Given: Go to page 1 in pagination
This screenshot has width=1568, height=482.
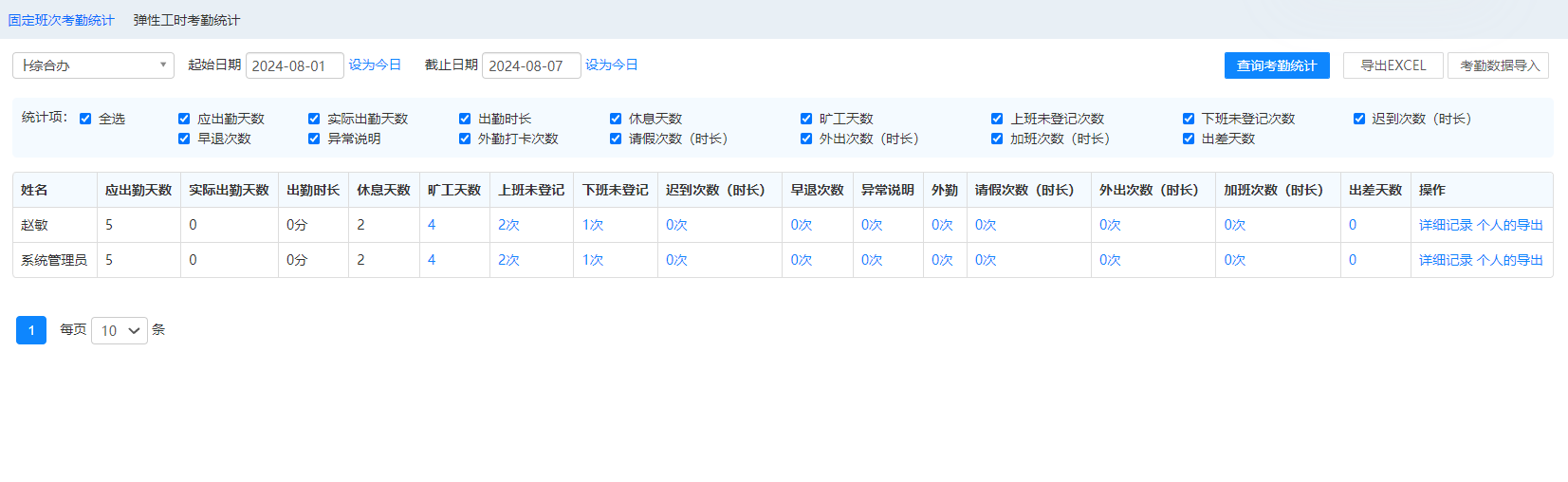Looking at the screenshot, I should point(31,330).
